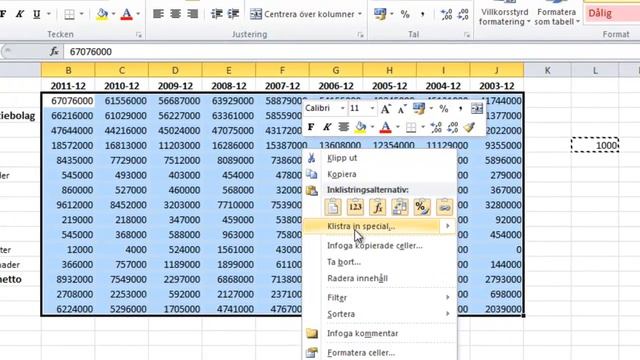Click percent style in mini toolbar
Image resolution: width=640 pixels, height=360 pixels.
tap(444, 109)
